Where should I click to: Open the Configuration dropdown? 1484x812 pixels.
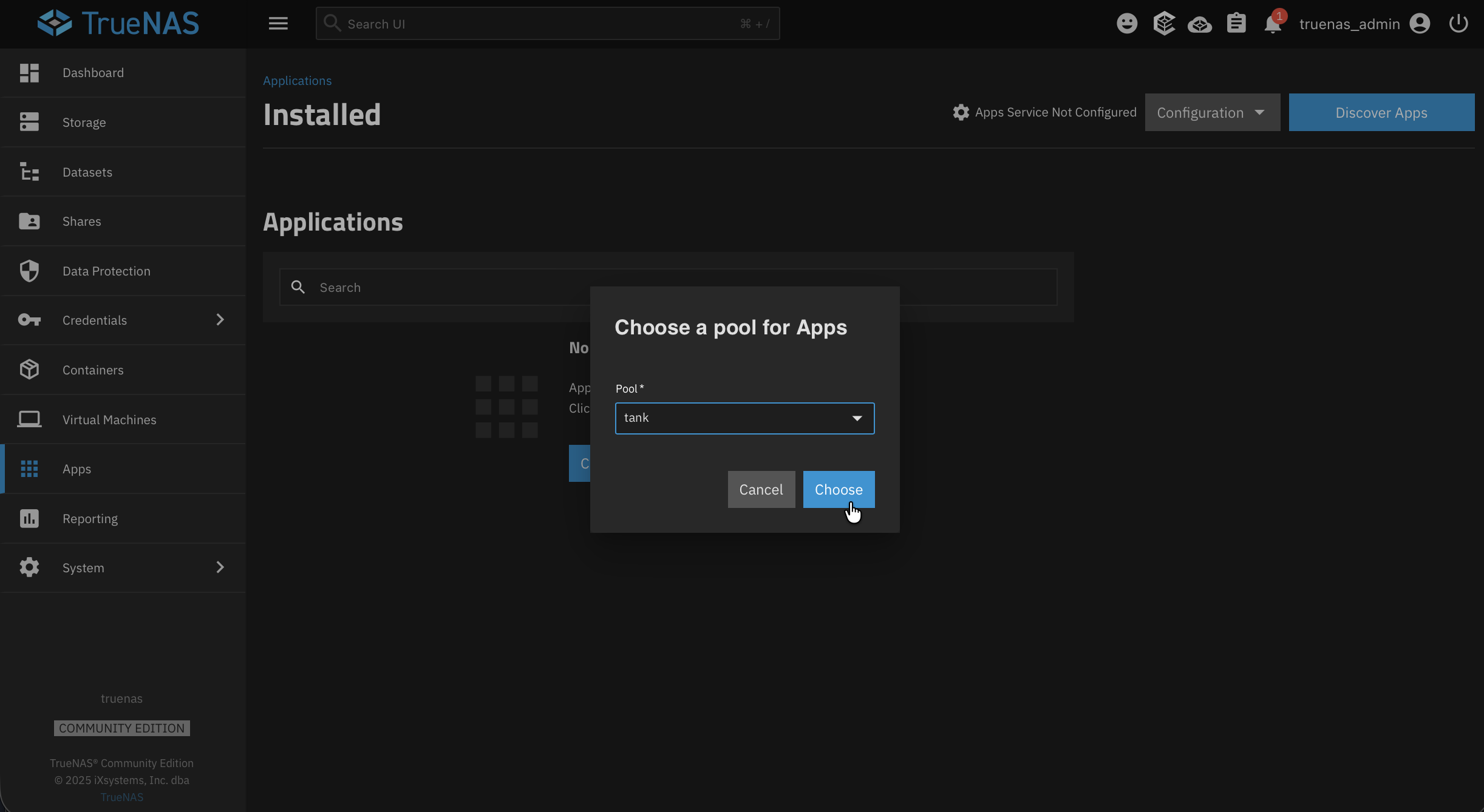(x=1211, y=112)
